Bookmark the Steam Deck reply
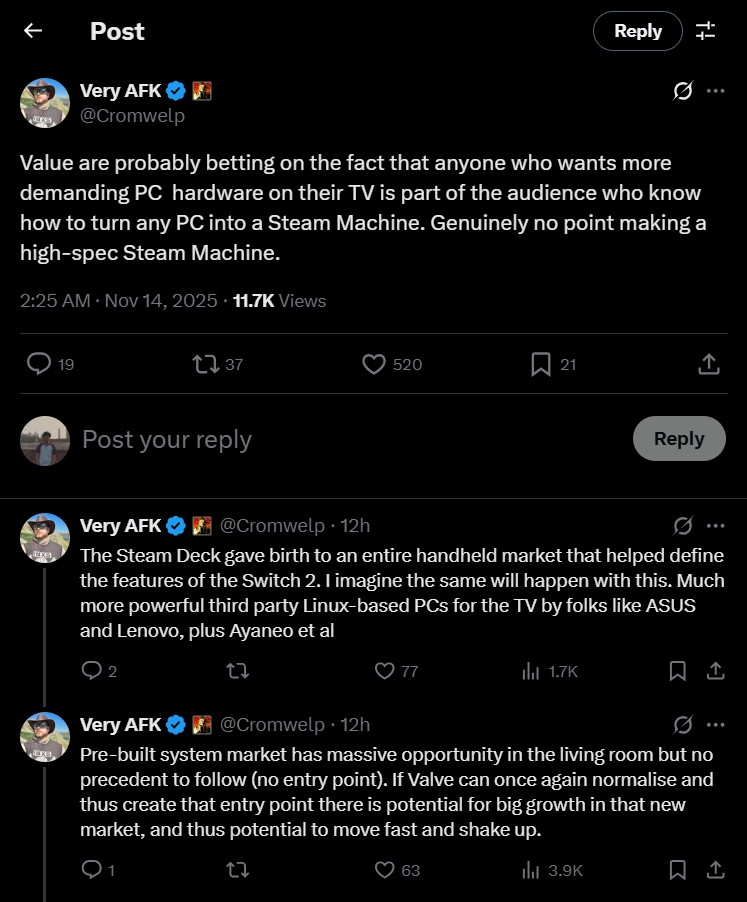 point(677,671)
